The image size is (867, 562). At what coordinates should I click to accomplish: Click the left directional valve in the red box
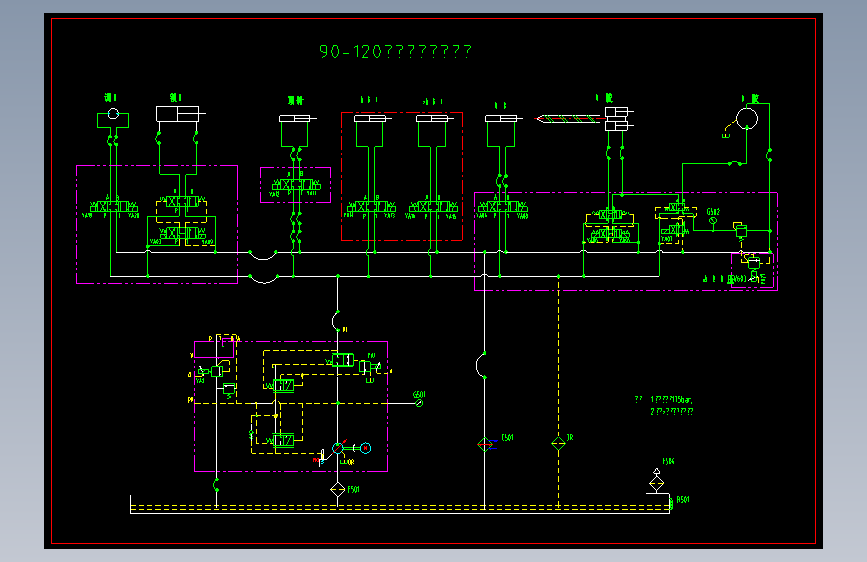372,207
